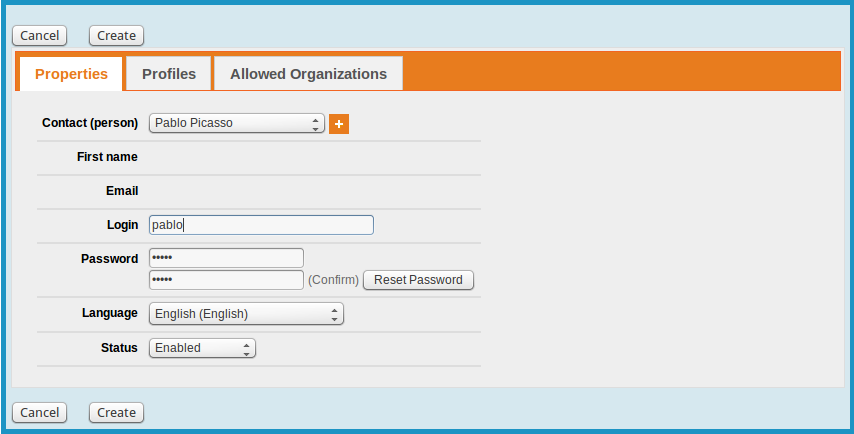The image size is (854, 434).
Task: Switch to the Properties tab
Action: (71, 74)
